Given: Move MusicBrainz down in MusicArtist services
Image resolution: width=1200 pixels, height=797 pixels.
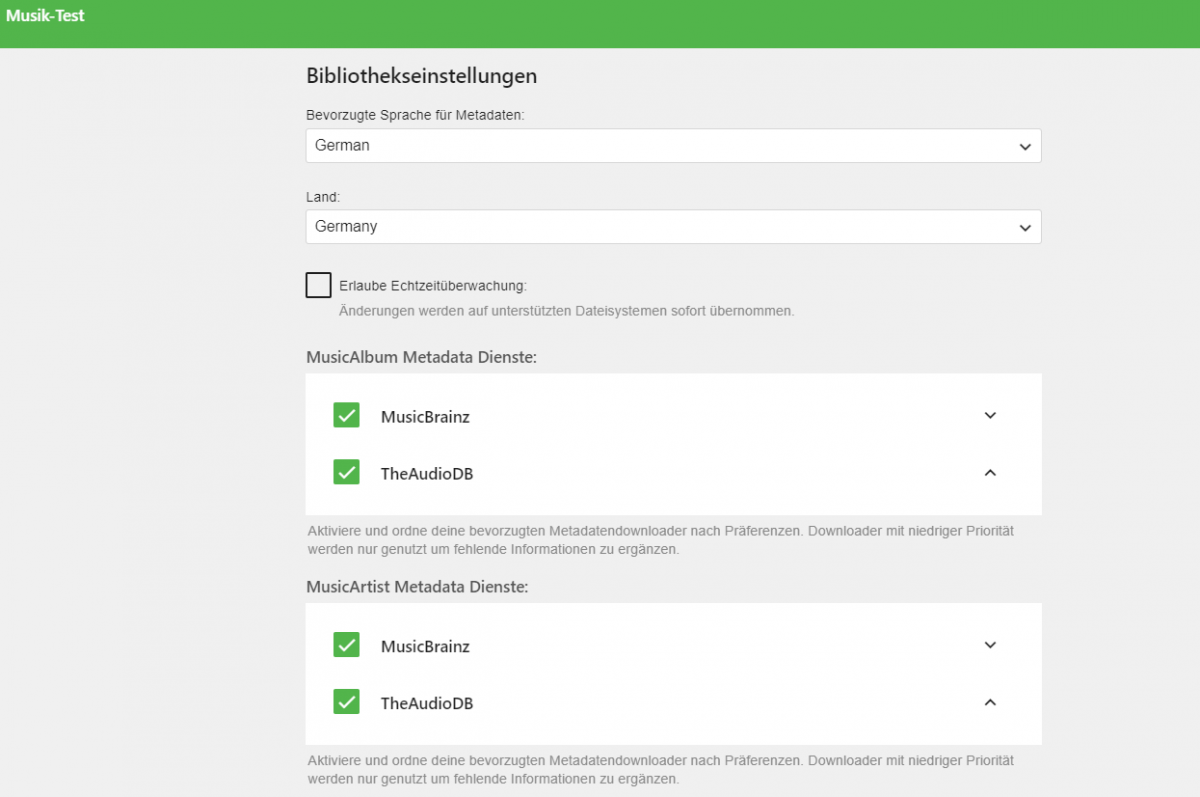Looking at the screenshot, I should point(990,646).
